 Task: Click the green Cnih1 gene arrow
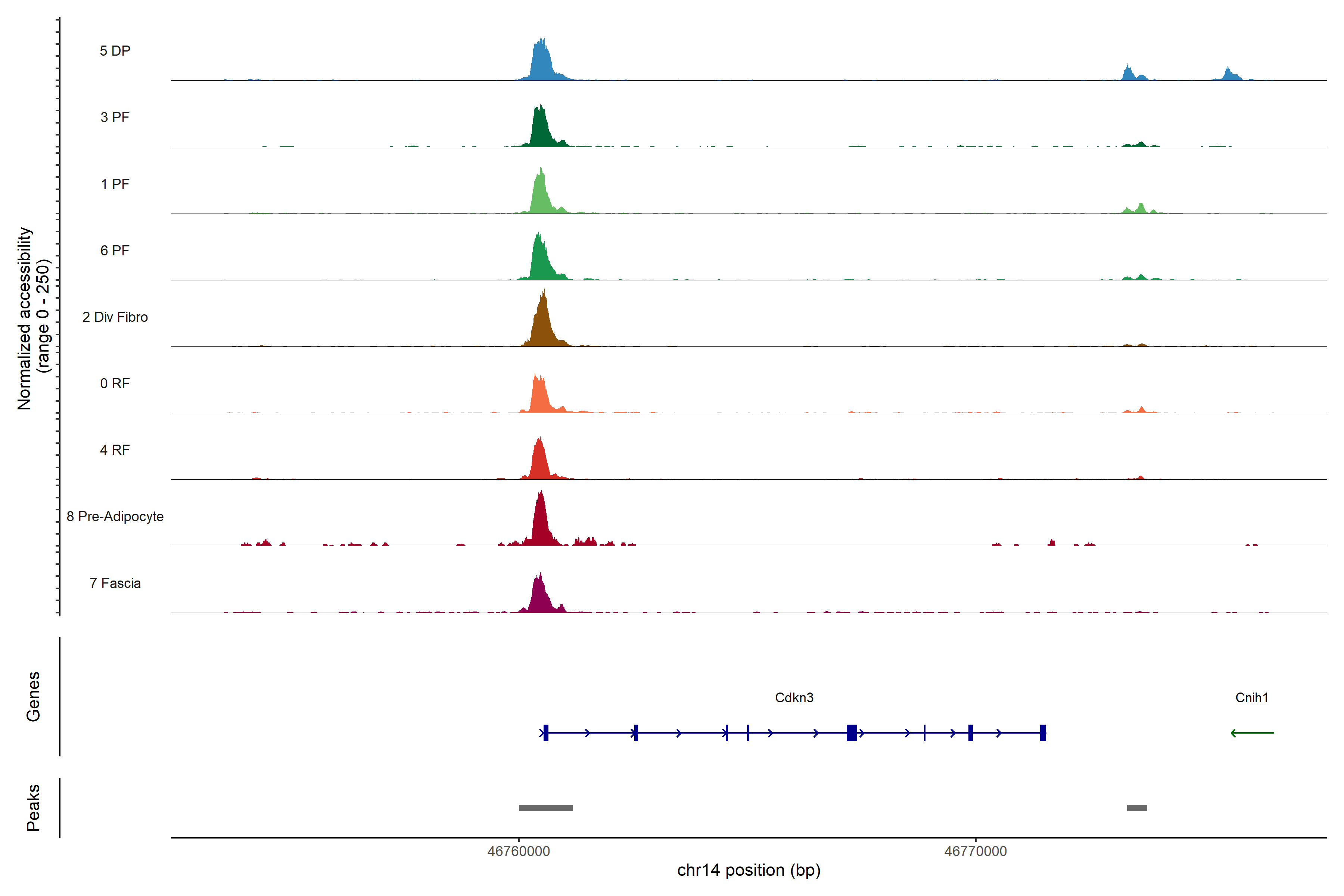(1252, 732)
